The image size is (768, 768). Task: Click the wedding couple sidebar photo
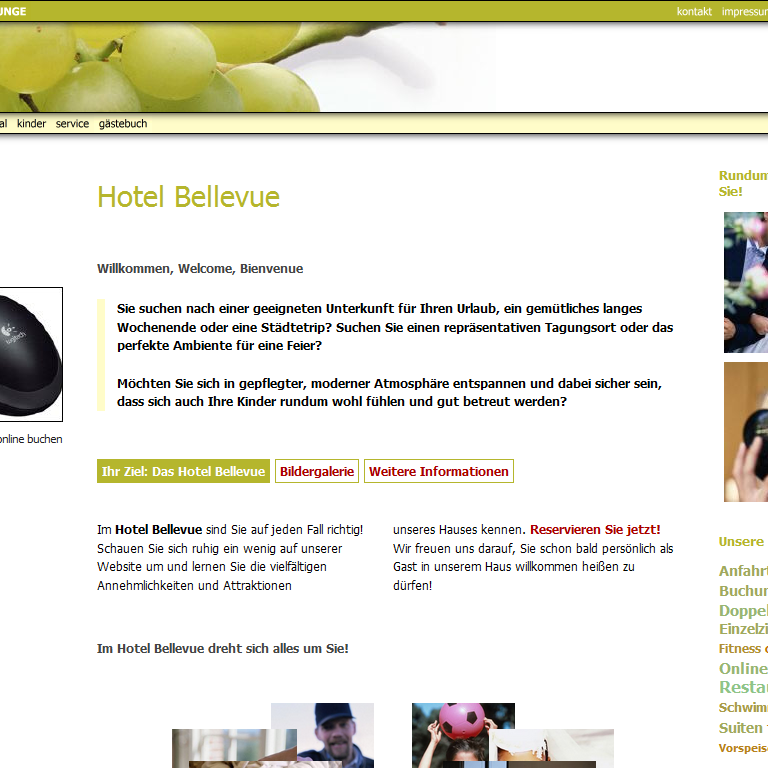(746, 282)
